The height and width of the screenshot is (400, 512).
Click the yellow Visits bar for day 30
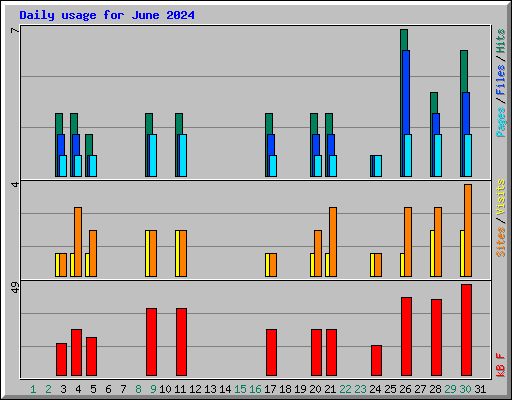tap(462, 253)
